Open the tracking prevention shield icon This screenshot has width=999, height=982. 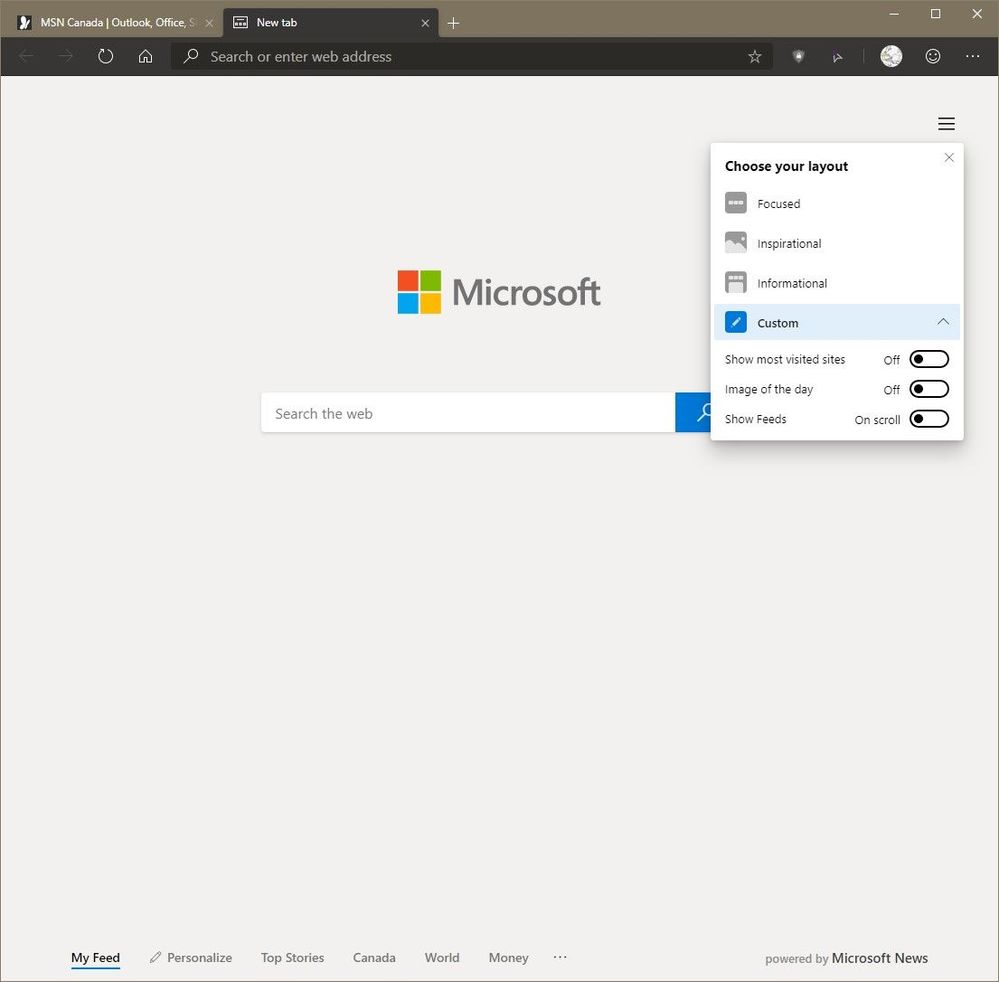(x=798, y=57)
